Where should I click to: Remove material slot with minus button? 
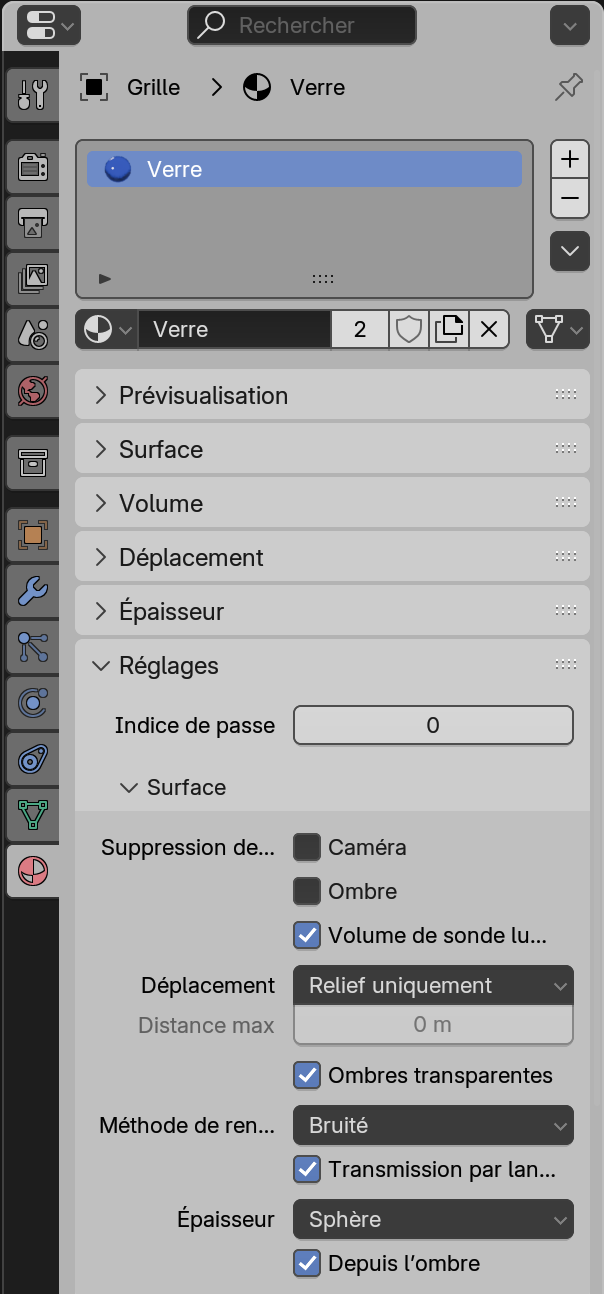pyautogui.click(x=570, y=199)
